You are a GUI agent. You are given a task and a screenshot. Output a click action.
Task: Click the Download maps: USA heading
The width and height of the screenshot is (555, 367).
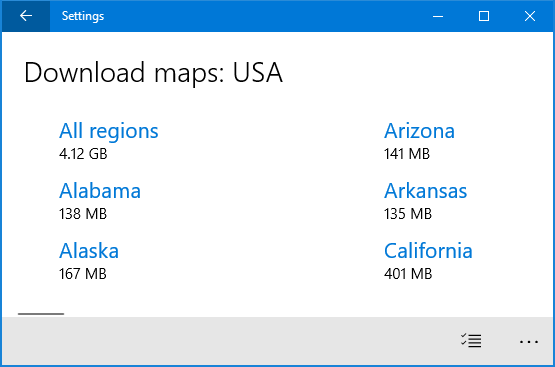[x=153, y=73]
